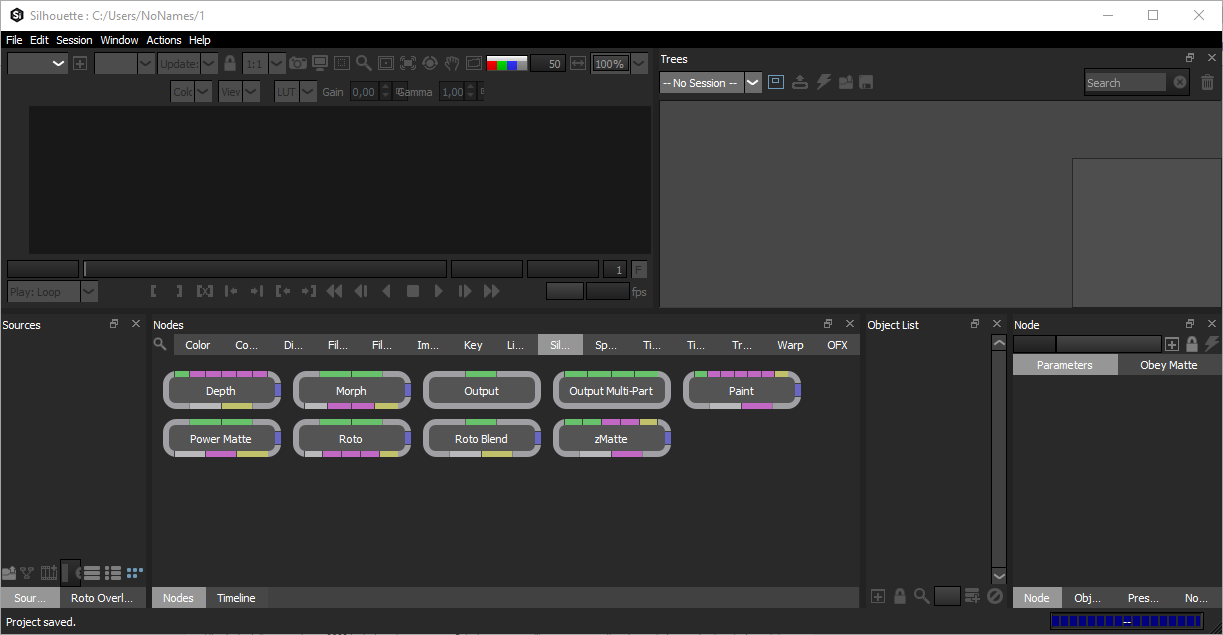Click the add plus icon in Object List
Viewport: 1223px width, 635px height.
pyautogui.click(x=878, y=596)
